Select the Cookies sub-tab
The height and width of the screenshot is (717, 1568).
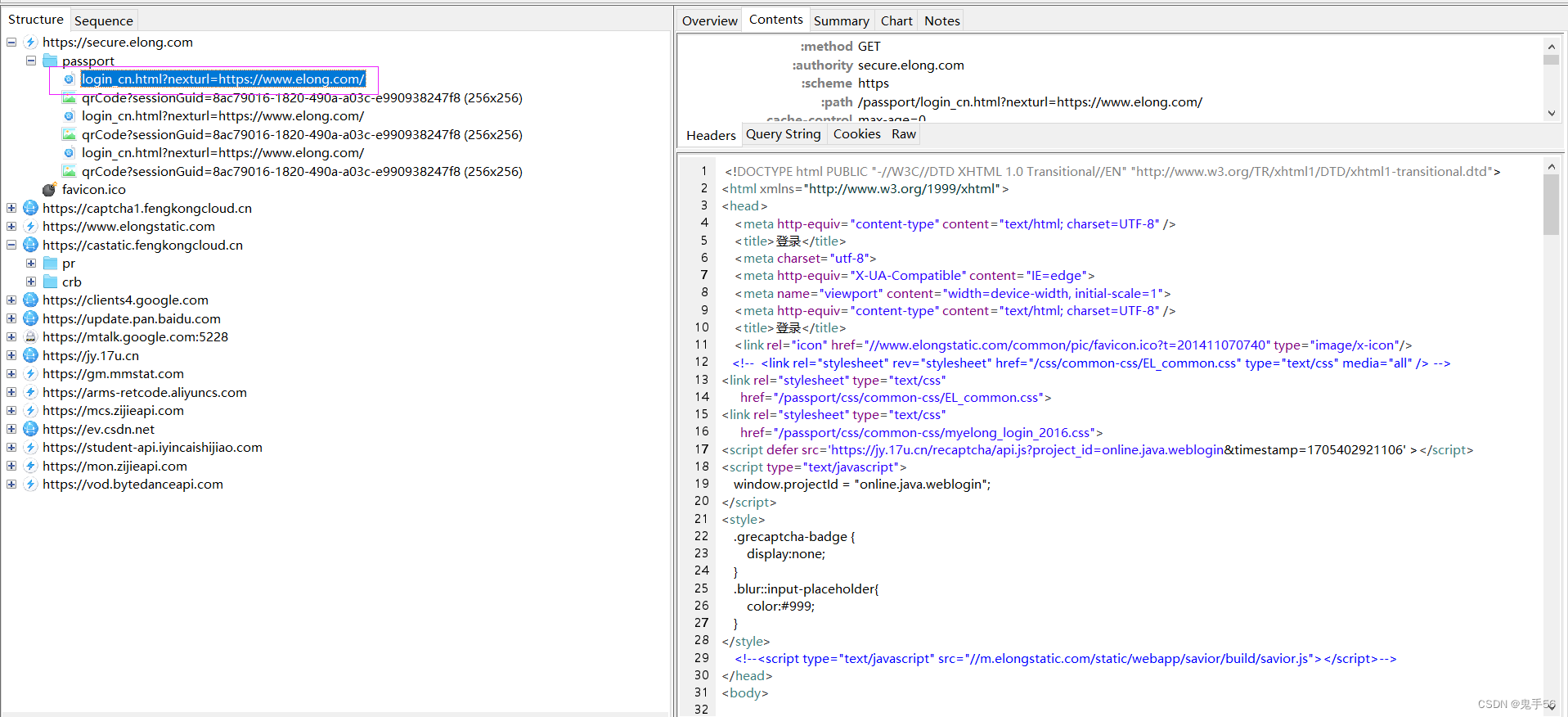(856, 134)
